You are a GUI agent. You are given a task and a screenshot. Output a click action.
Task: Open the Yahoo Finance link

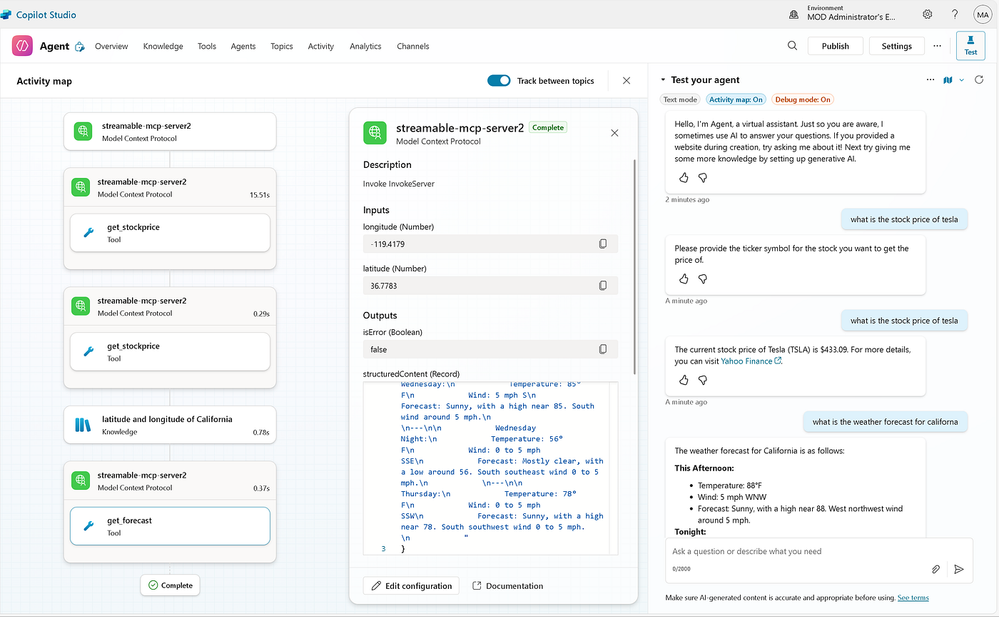[x=751, y=361]
